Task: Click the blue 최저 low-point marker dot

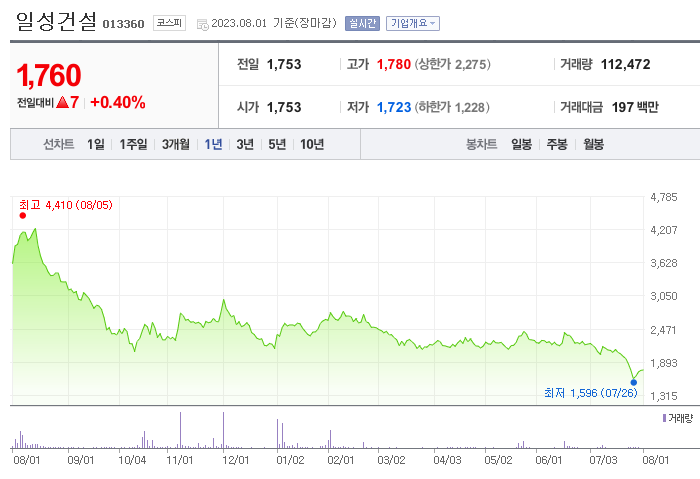Action: pyautogui.click(x=633, y=382)
